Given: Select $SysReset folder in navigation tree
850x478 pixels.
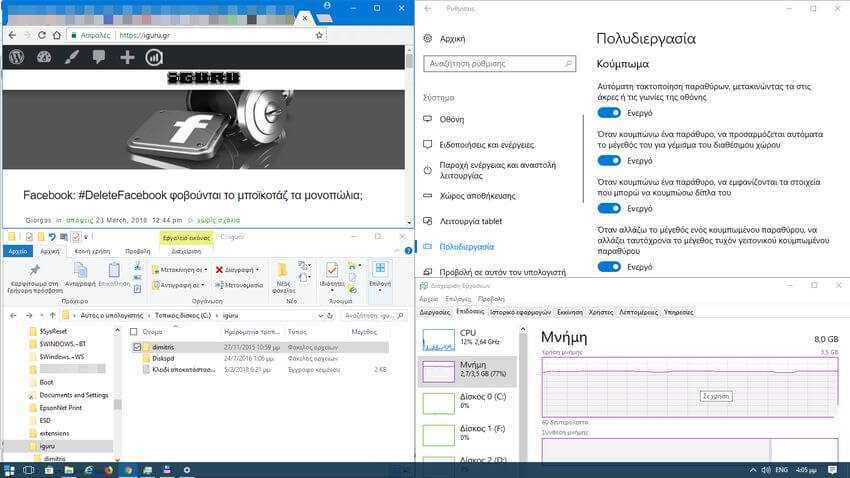Looking at the screenshot, I should tap(53, 331).
